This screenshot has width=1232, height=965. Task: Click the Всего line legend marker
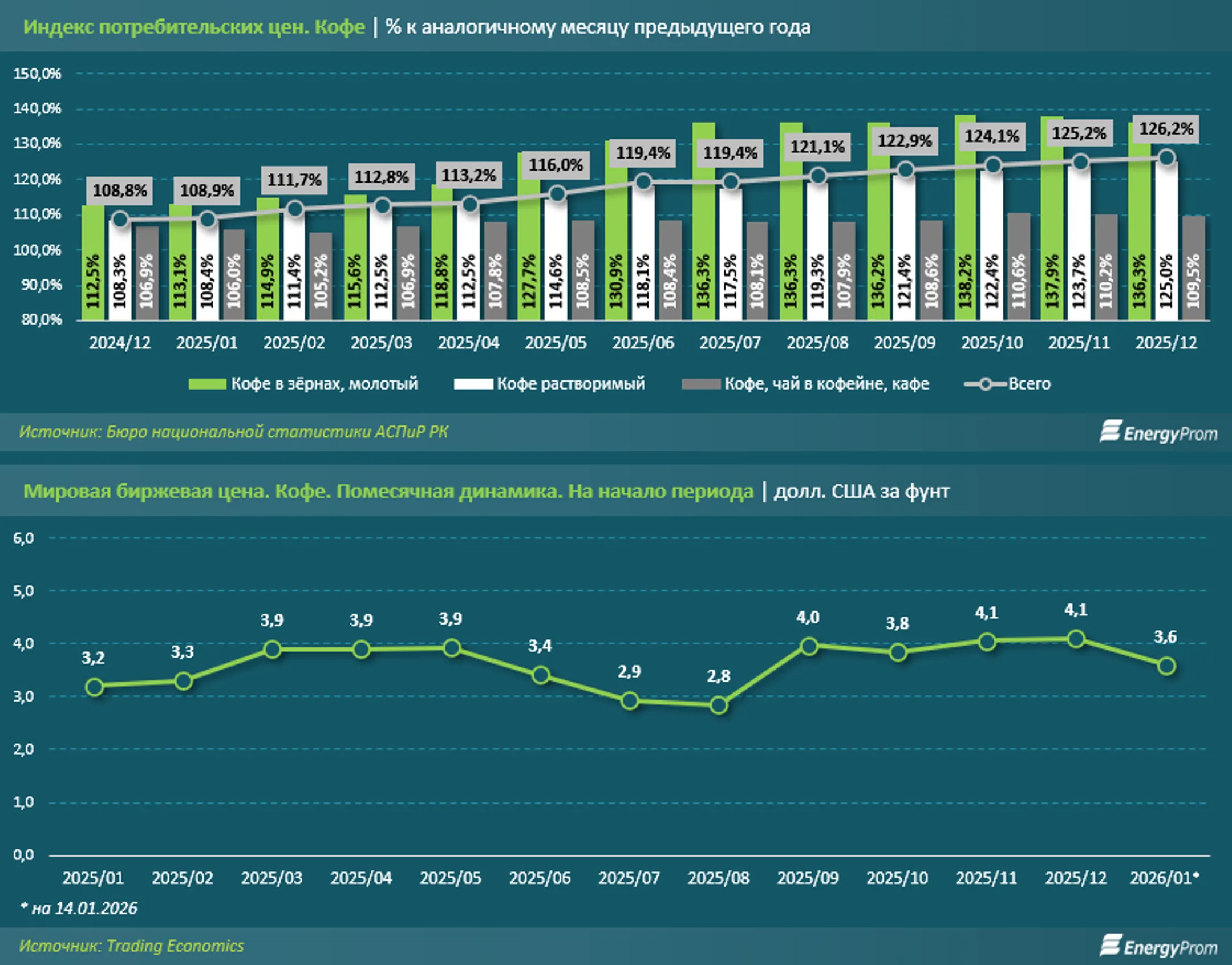(985, 384)
